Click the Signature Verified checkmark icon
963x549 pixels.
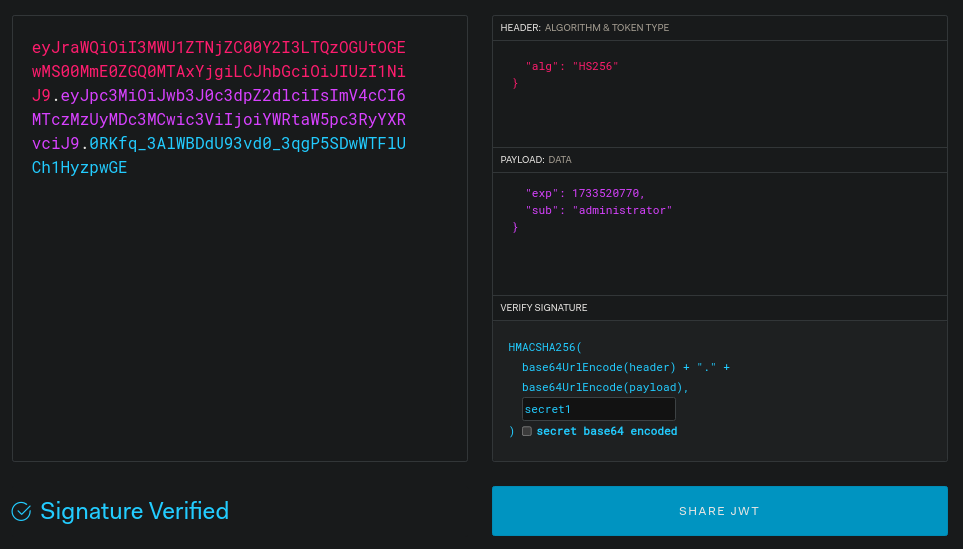[x=21, y=512]
